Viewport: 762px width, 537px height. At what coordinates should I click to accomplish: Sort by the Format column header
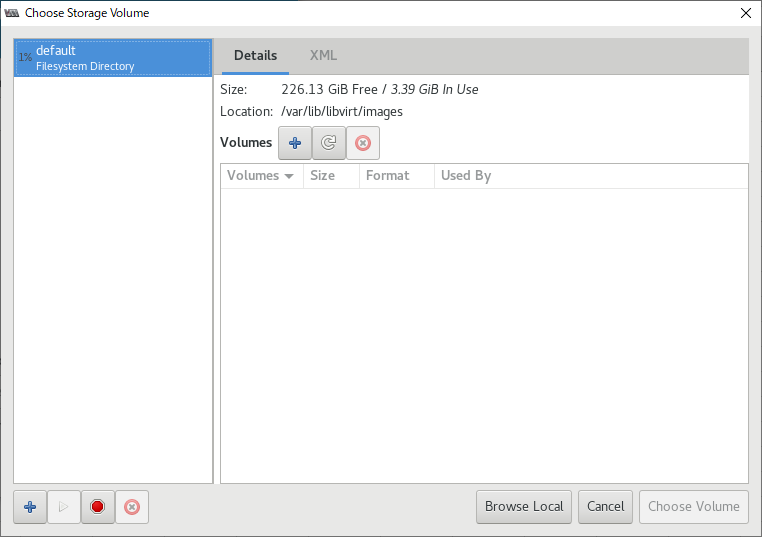(397, 175)
